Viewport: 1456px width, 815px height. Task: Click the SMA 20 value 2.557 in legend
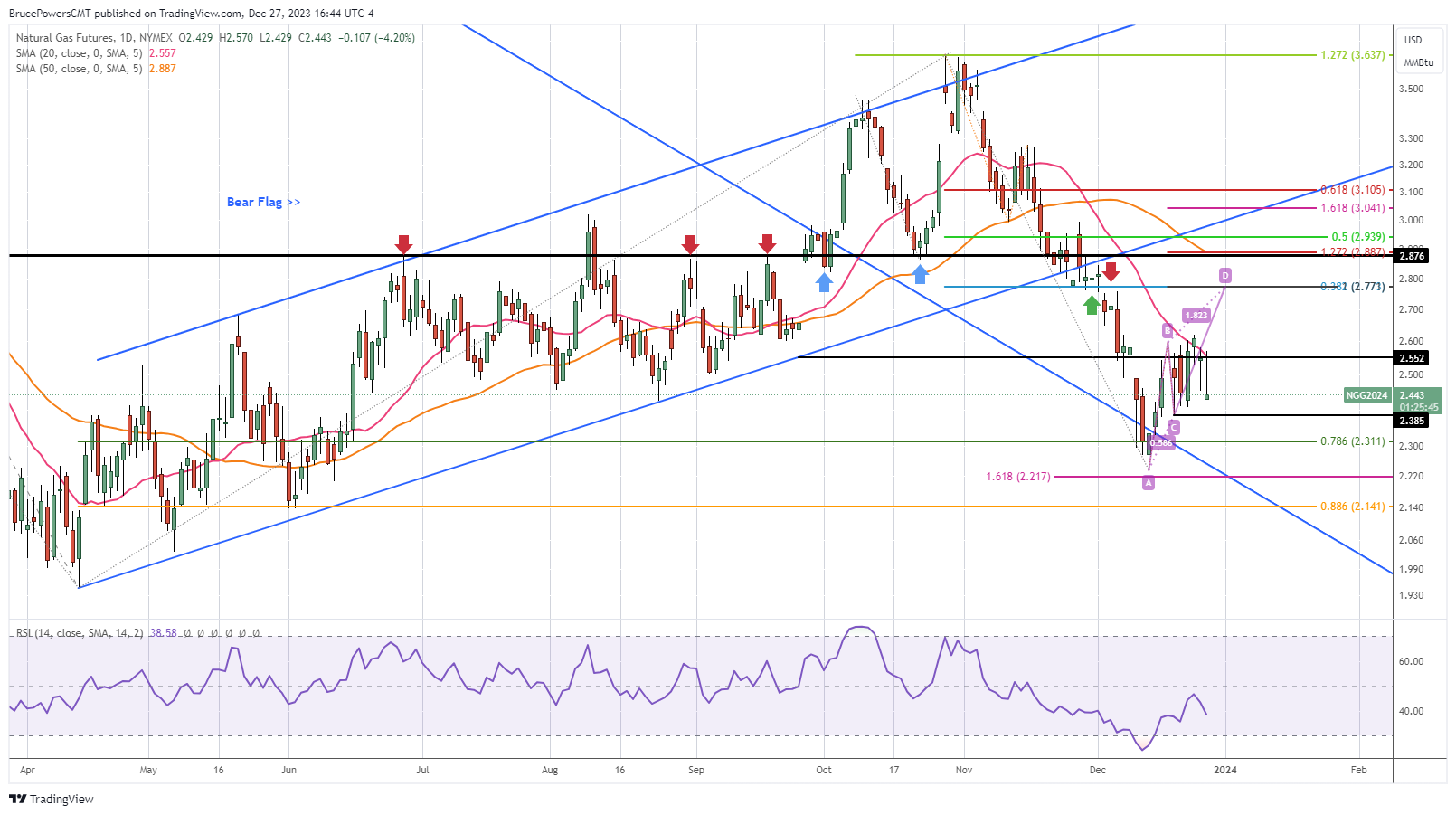pyautogui.click(x=163, y=53)
